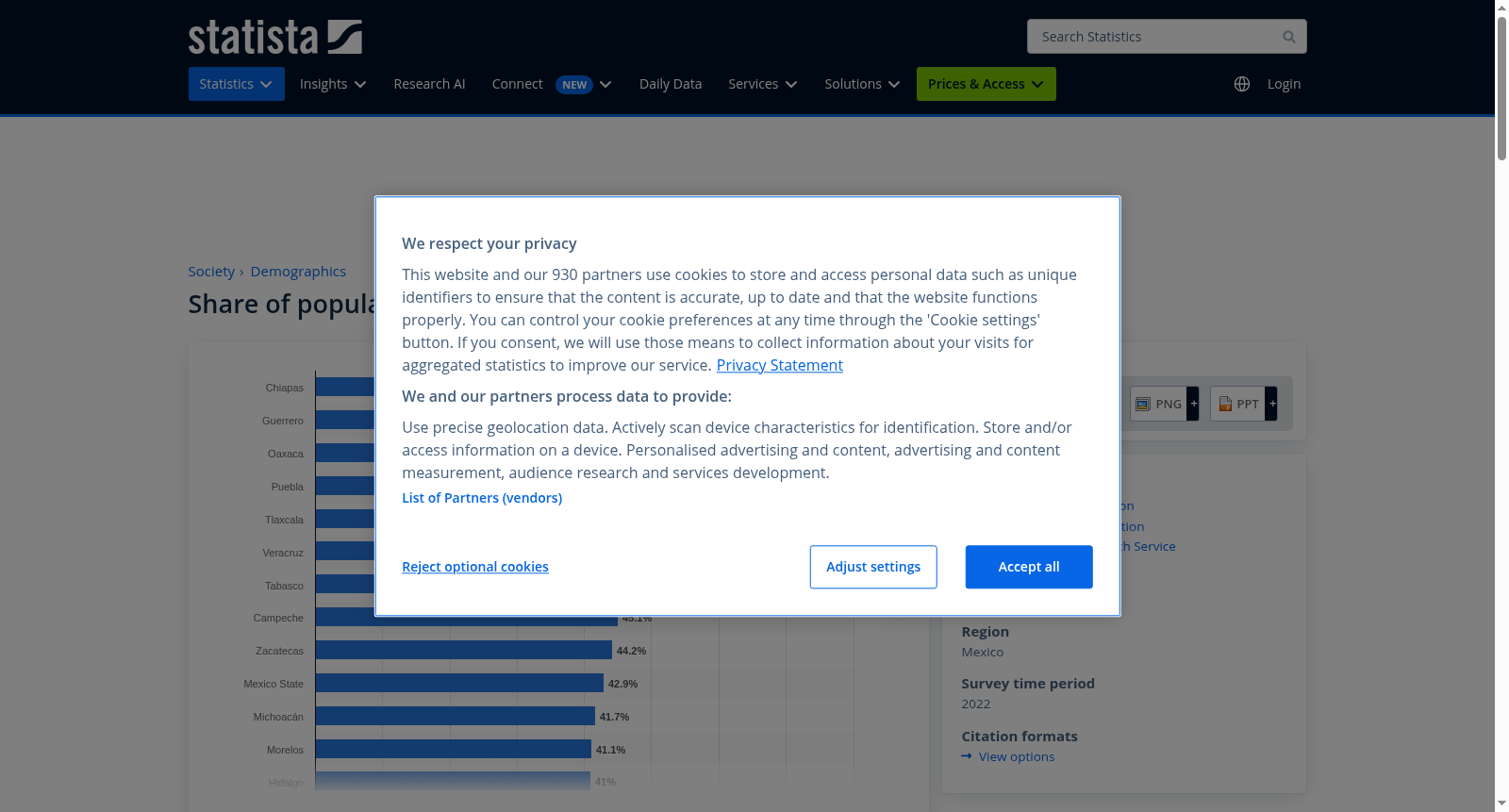Click the page vertical scrollbar thumb

1501,90
